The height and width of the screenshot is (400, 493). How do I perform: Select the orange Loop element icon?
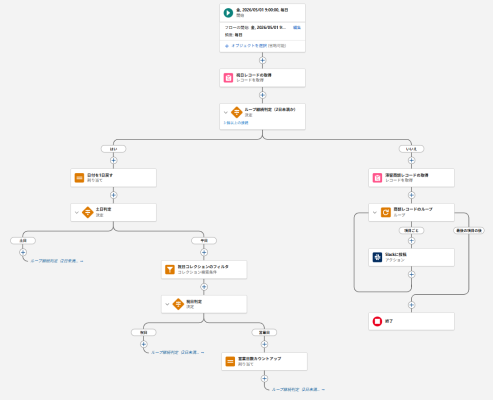tap(386, 212)
